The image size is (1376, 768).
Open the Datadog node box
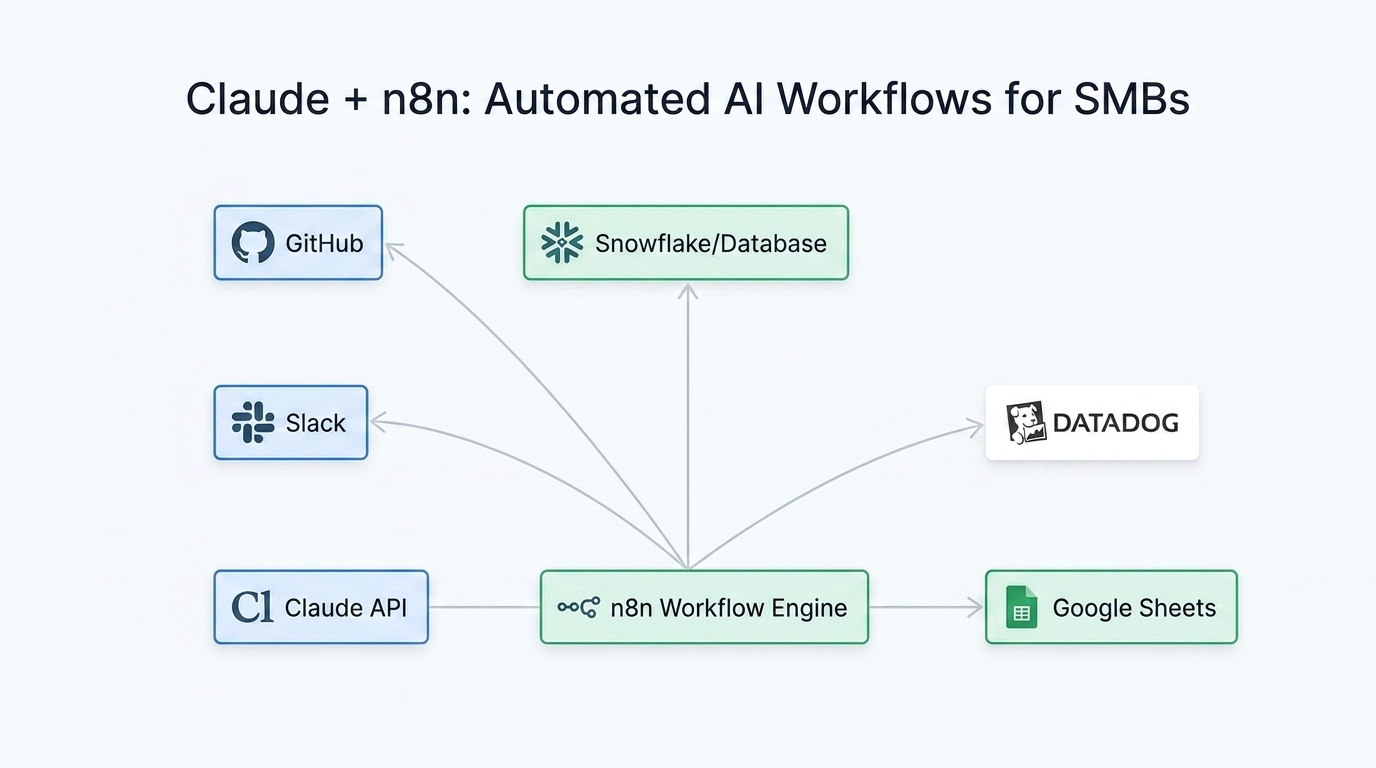coord(1092,423)
